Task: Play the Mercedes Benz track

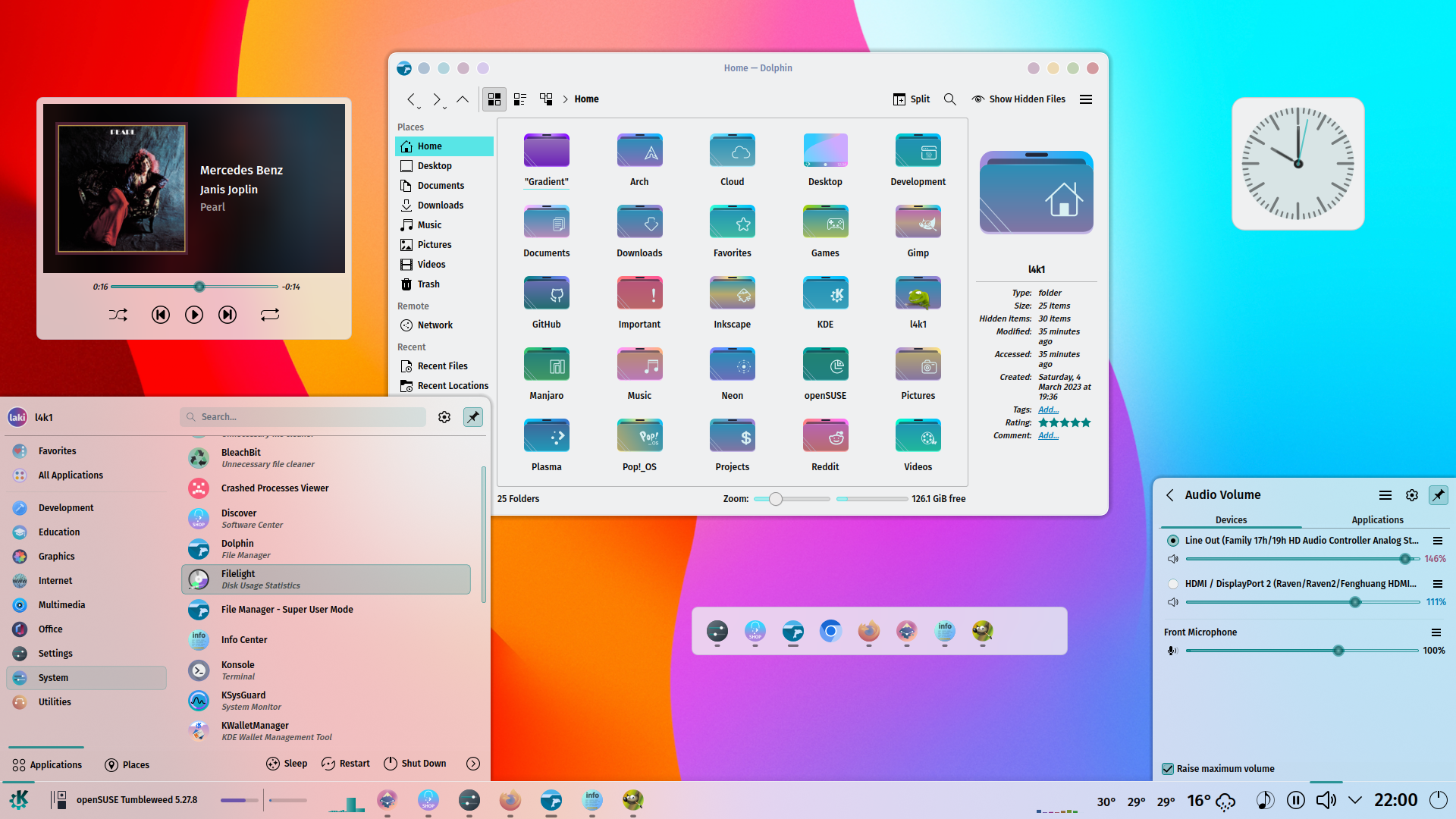Action: (194, 315)
